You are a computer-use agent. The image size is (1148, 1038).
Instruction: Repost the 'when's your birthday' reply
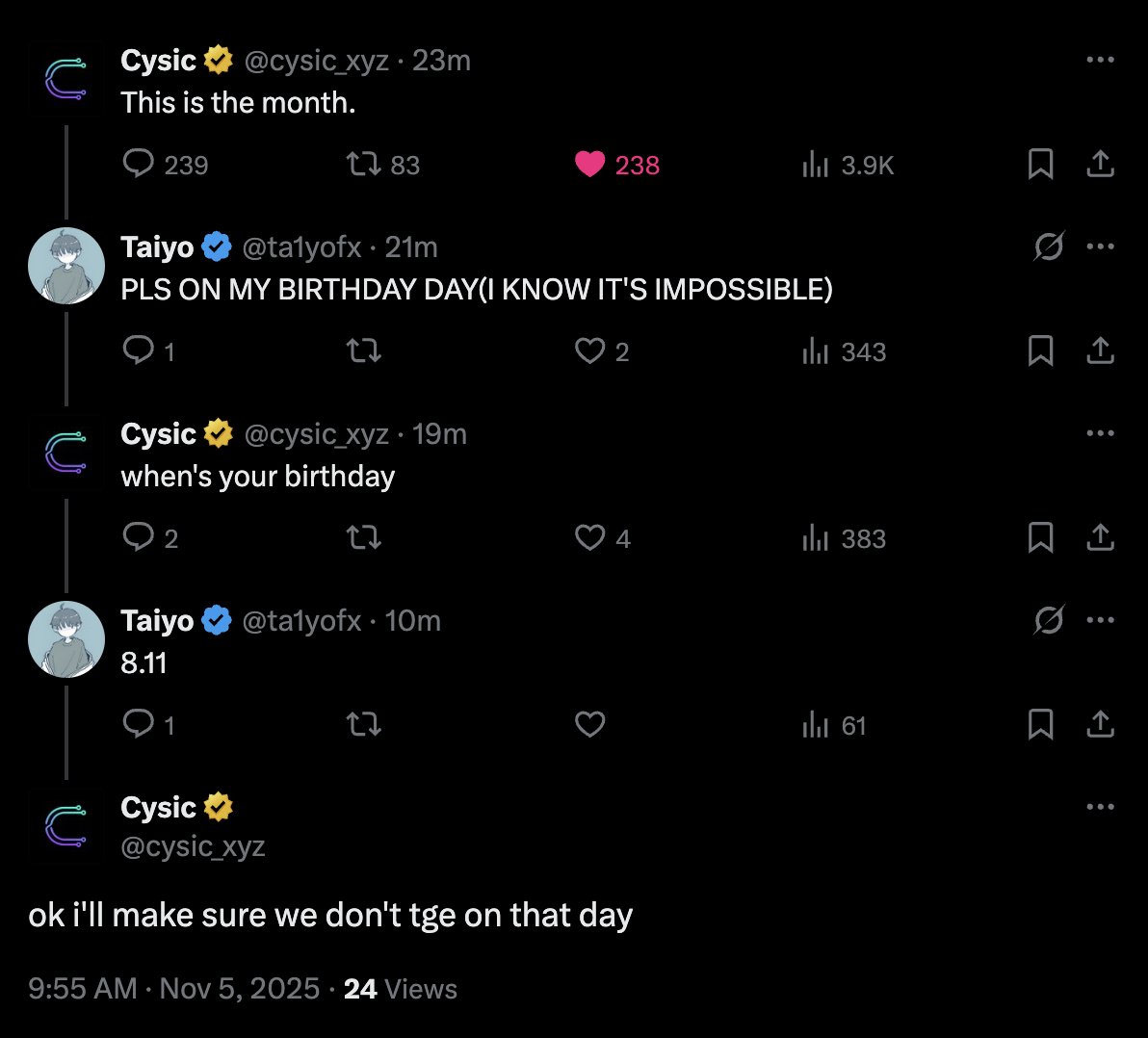(x=363, y=538)
